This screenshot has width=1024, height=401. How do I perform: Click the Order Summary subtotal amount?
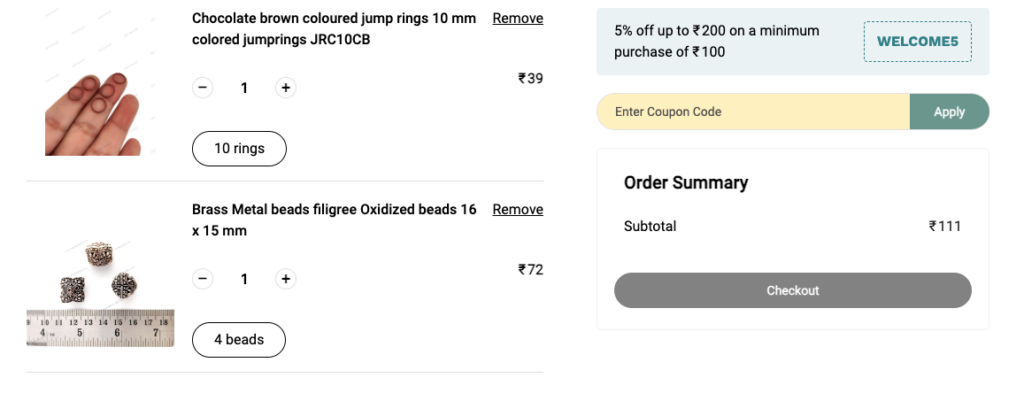944,226
